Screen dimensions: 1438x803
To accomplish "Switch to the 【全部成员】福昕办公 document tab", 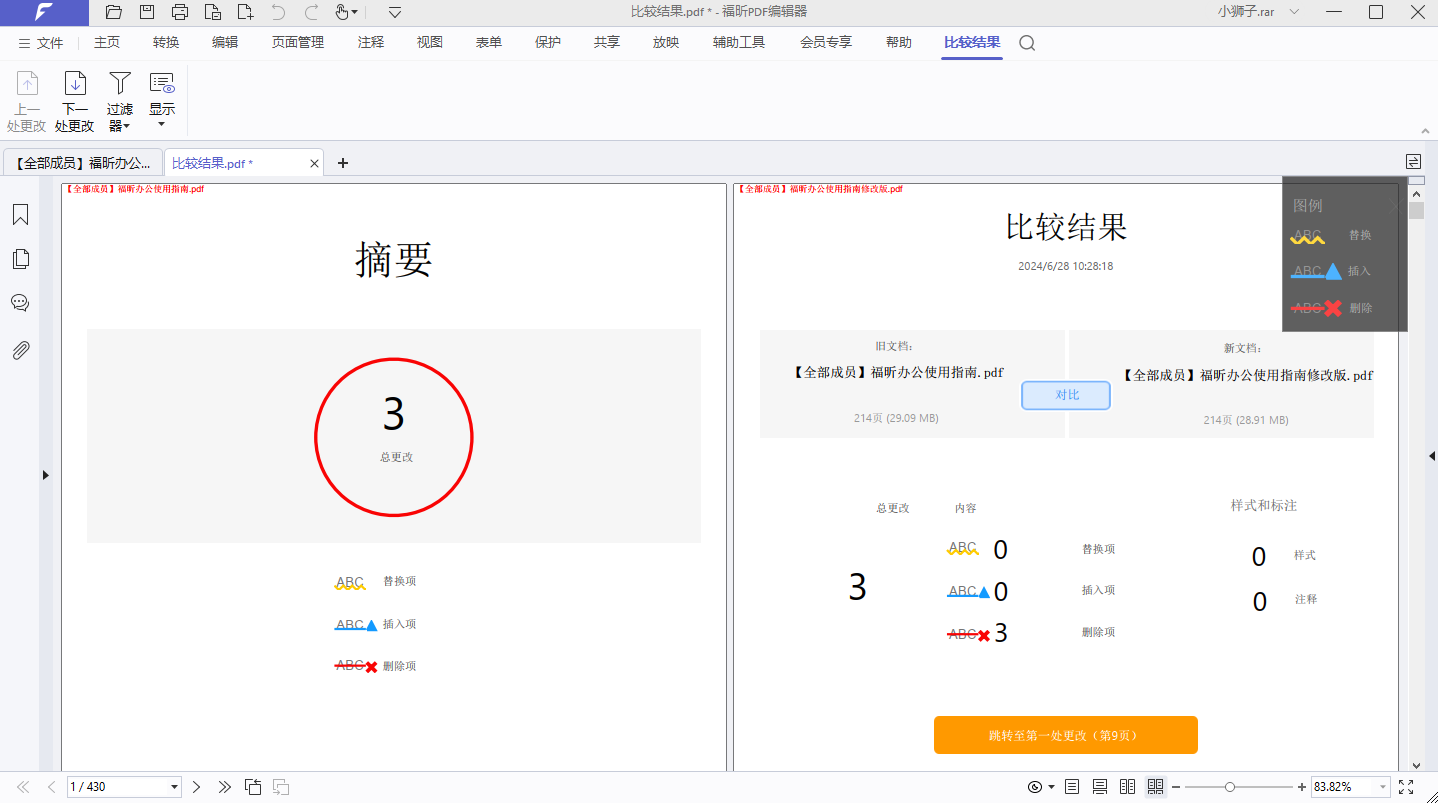I will pos(84,163).
